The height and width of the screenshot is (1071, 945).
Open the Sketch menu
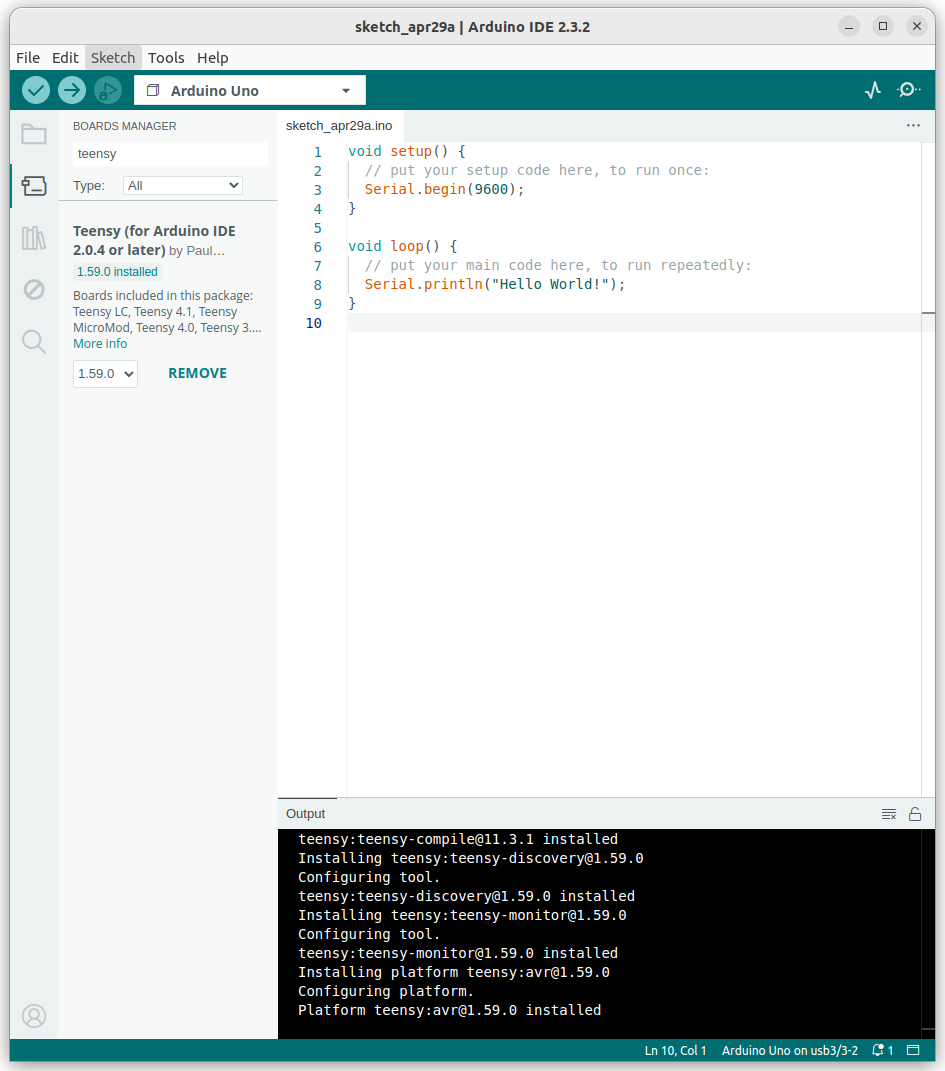click(113, 58)
